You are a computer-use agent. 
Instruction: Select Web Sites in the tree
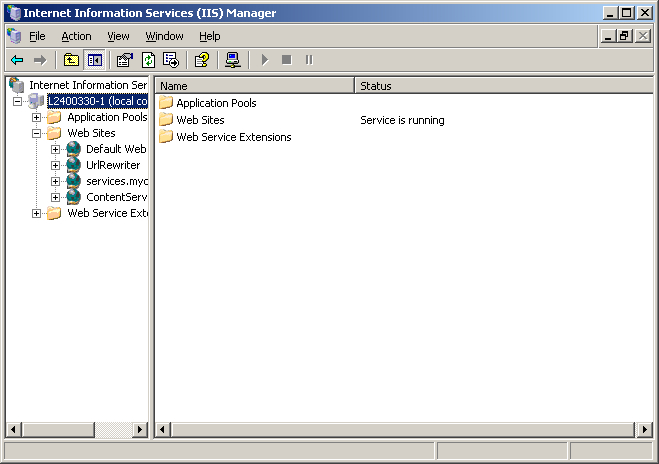coord(91,133)
